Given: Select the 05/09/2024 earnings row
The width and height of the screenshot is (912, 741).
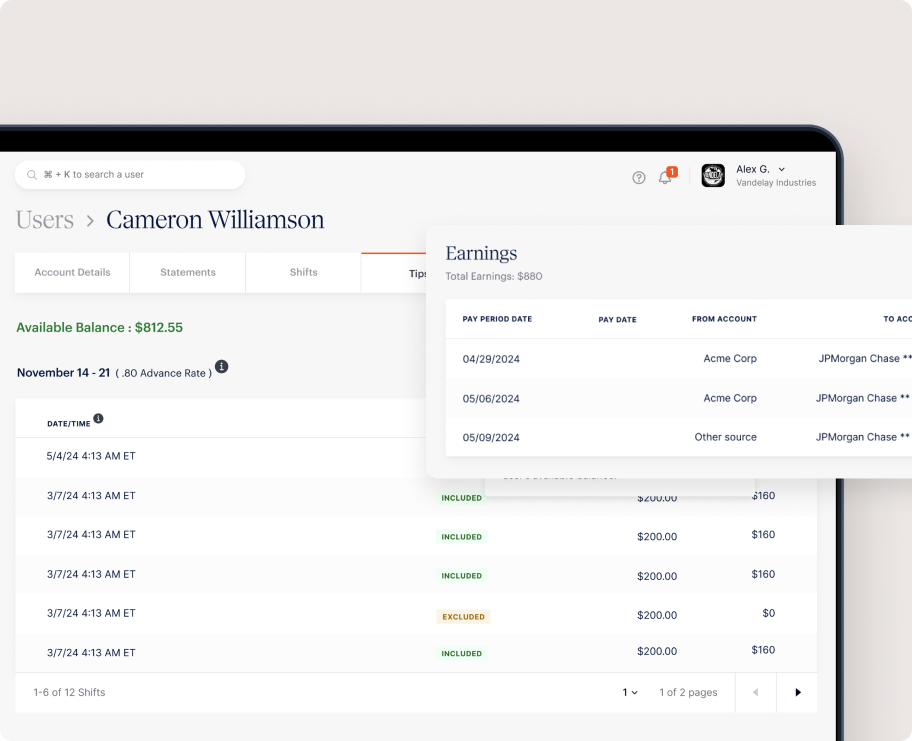Looking at the screenshot, I should (x=679, y=437).
